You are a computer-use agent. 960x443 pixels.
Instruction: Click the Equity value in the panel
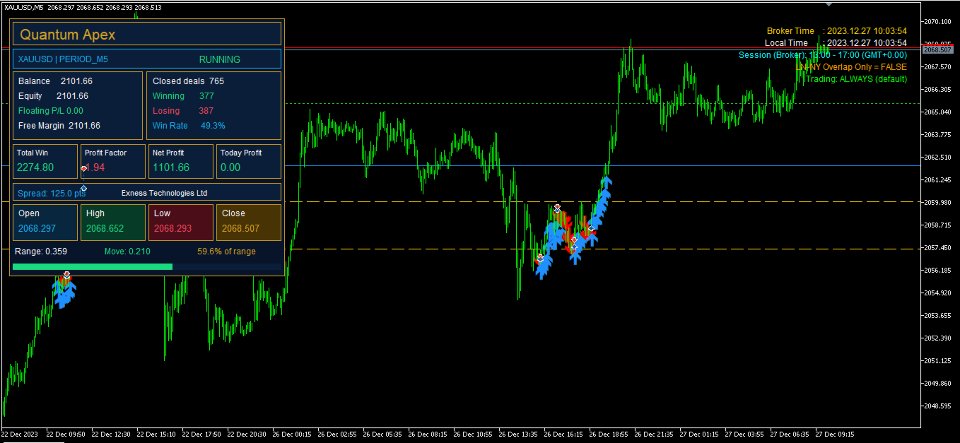tap(72, 96)
